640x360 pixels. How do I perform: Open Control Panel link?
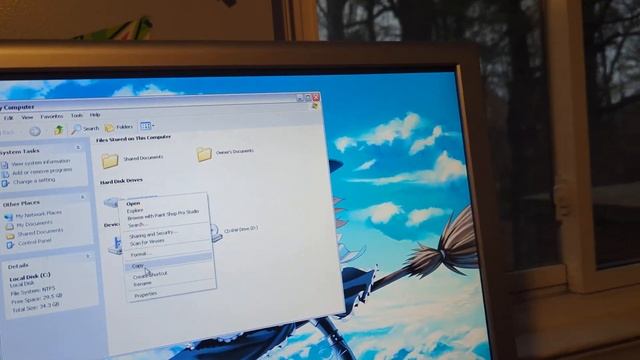[35, 242]
